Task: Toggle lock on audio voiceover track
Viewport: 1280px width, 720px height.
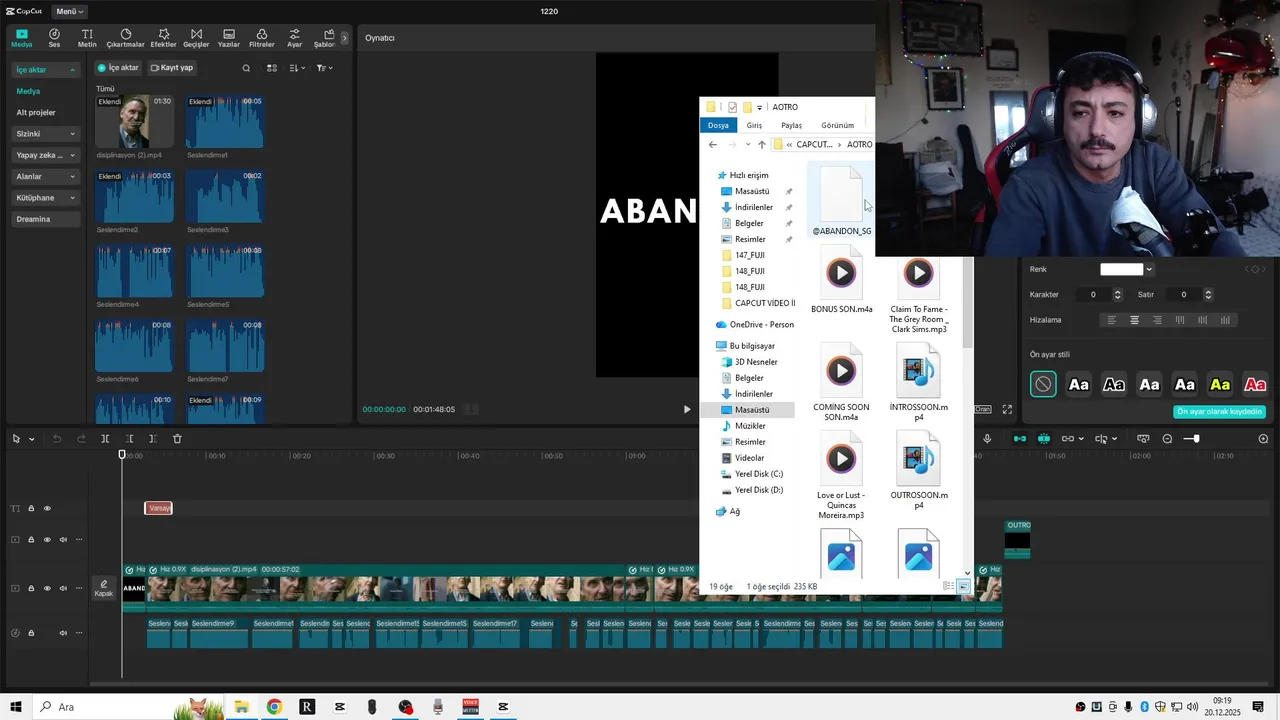Action: [31, 633]
